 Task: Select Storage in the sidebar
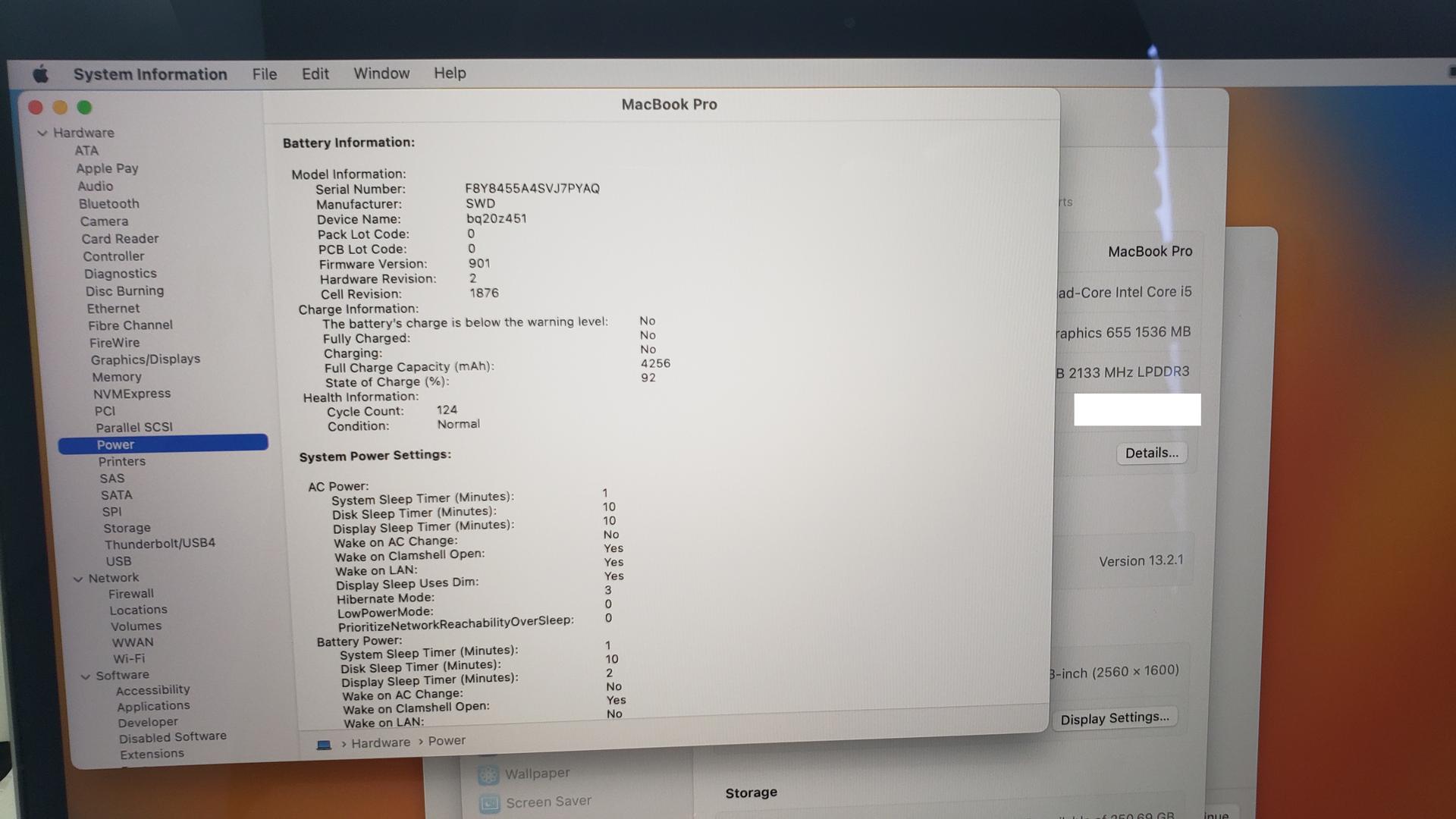[127, 529]
